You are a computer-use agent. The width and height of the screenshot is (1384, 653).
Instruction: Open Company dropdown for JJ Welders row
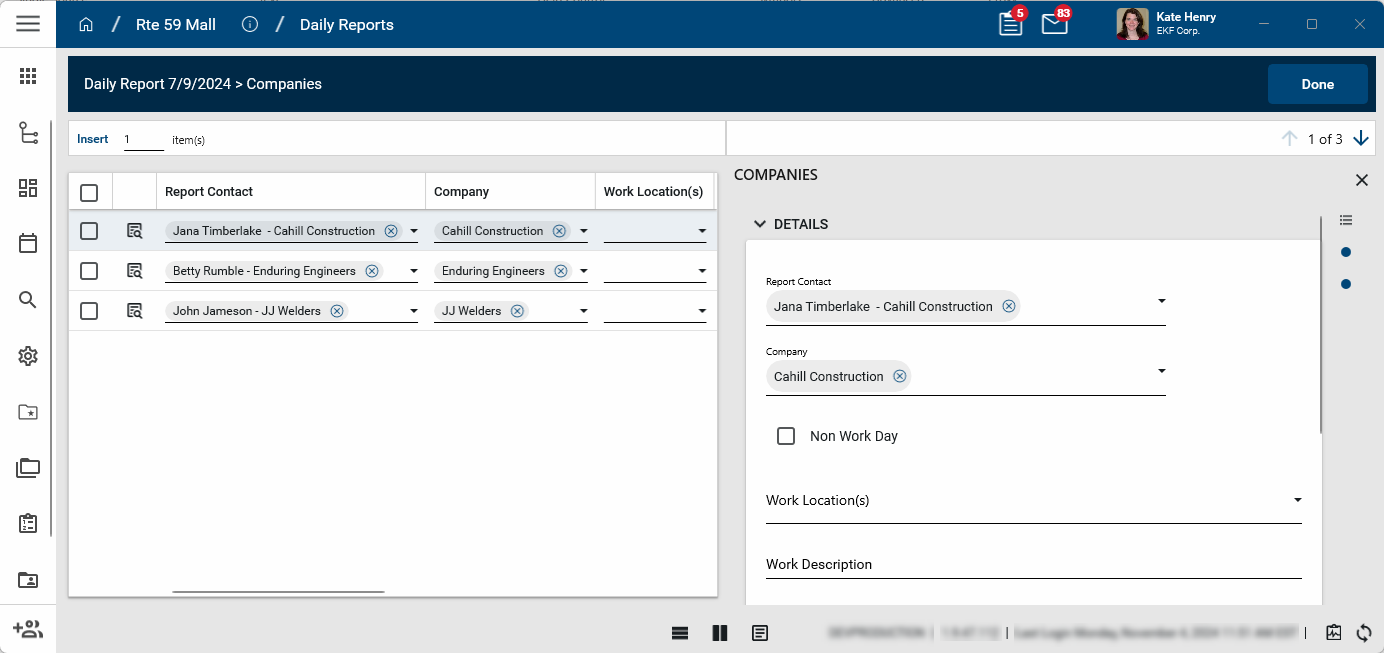(584, 311)
